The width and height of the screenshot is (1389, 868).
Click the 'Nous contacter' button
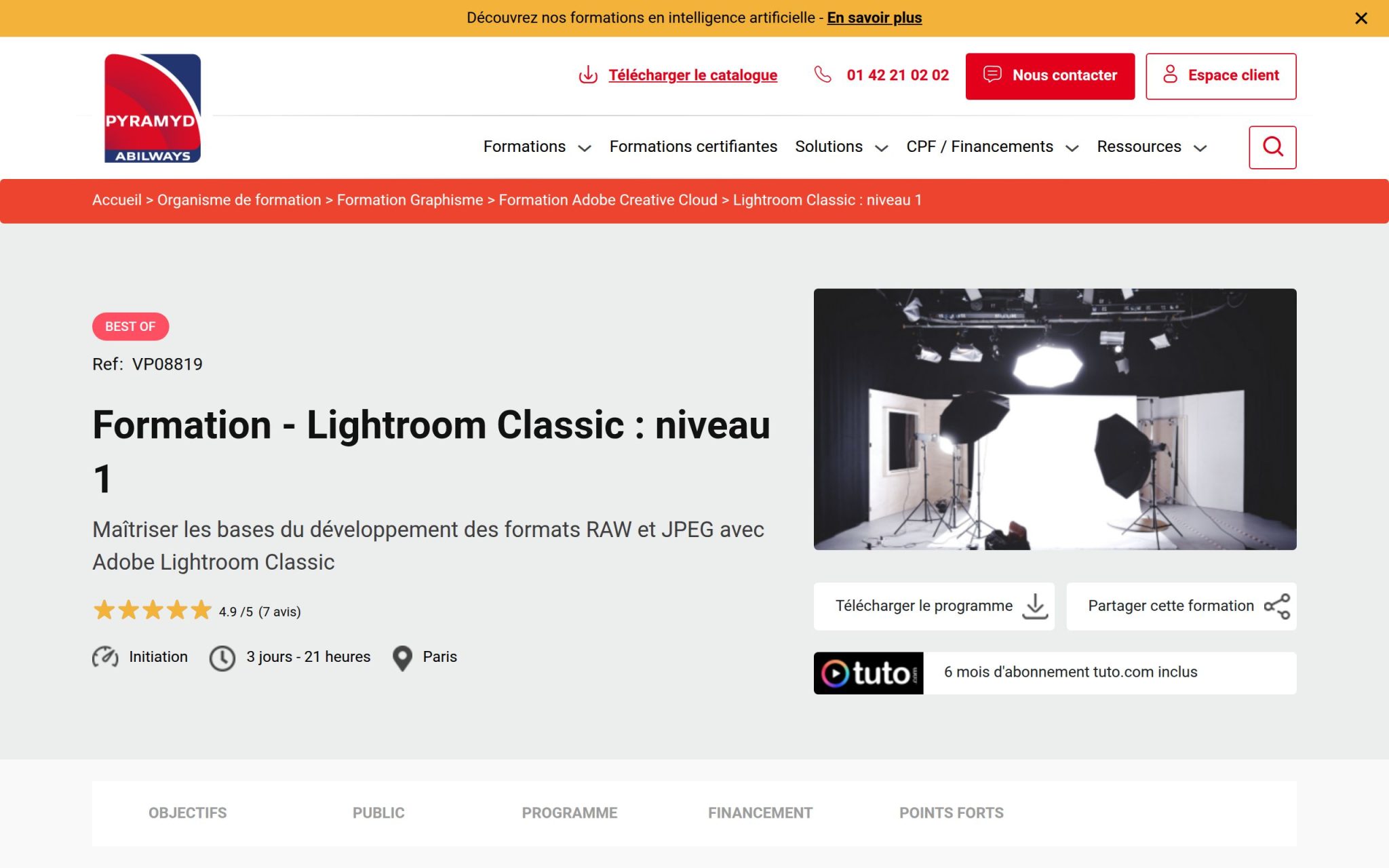point(1050,76)
